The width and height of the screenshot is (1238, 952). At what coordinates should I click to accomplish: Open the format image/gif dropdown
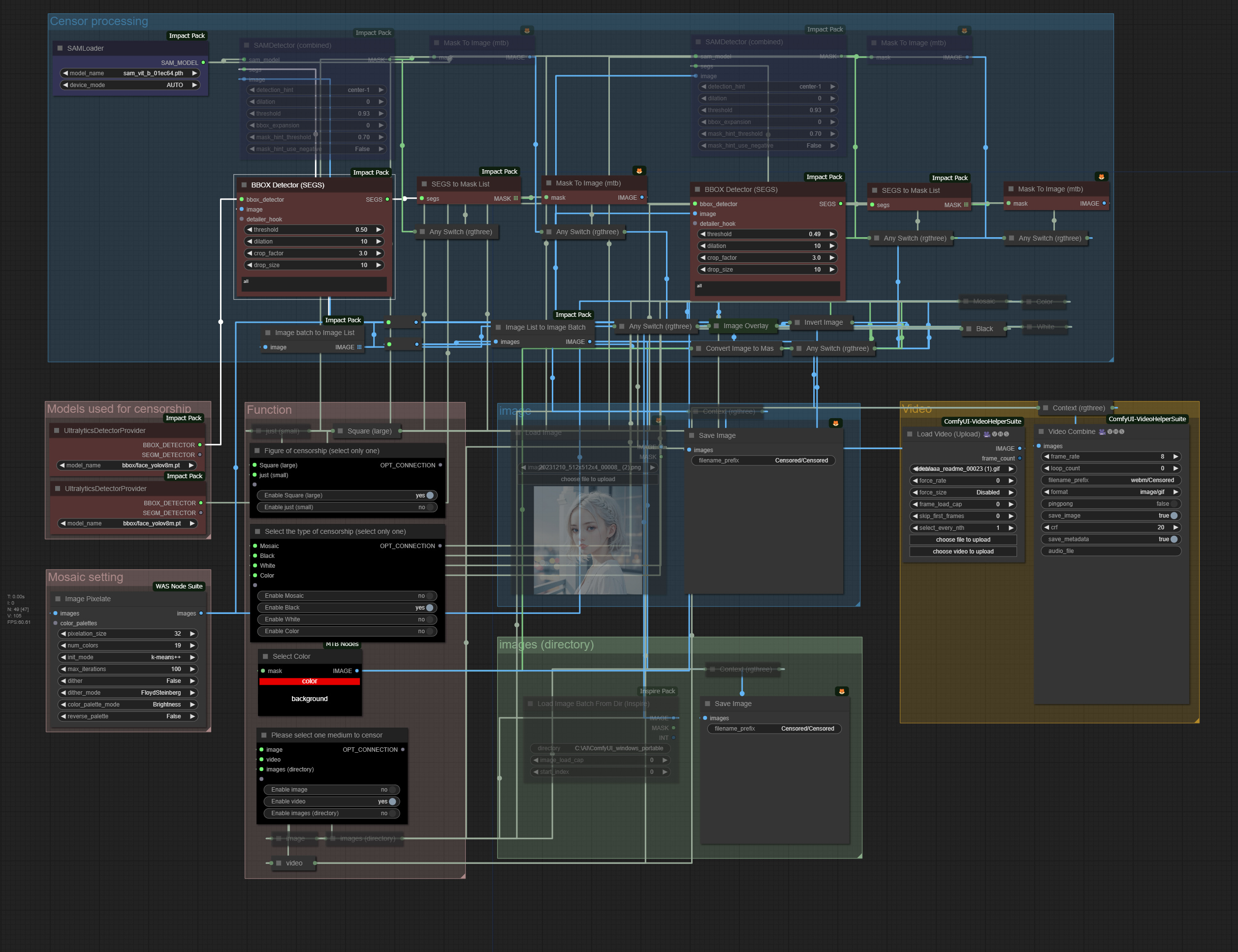click(1111, 492)
